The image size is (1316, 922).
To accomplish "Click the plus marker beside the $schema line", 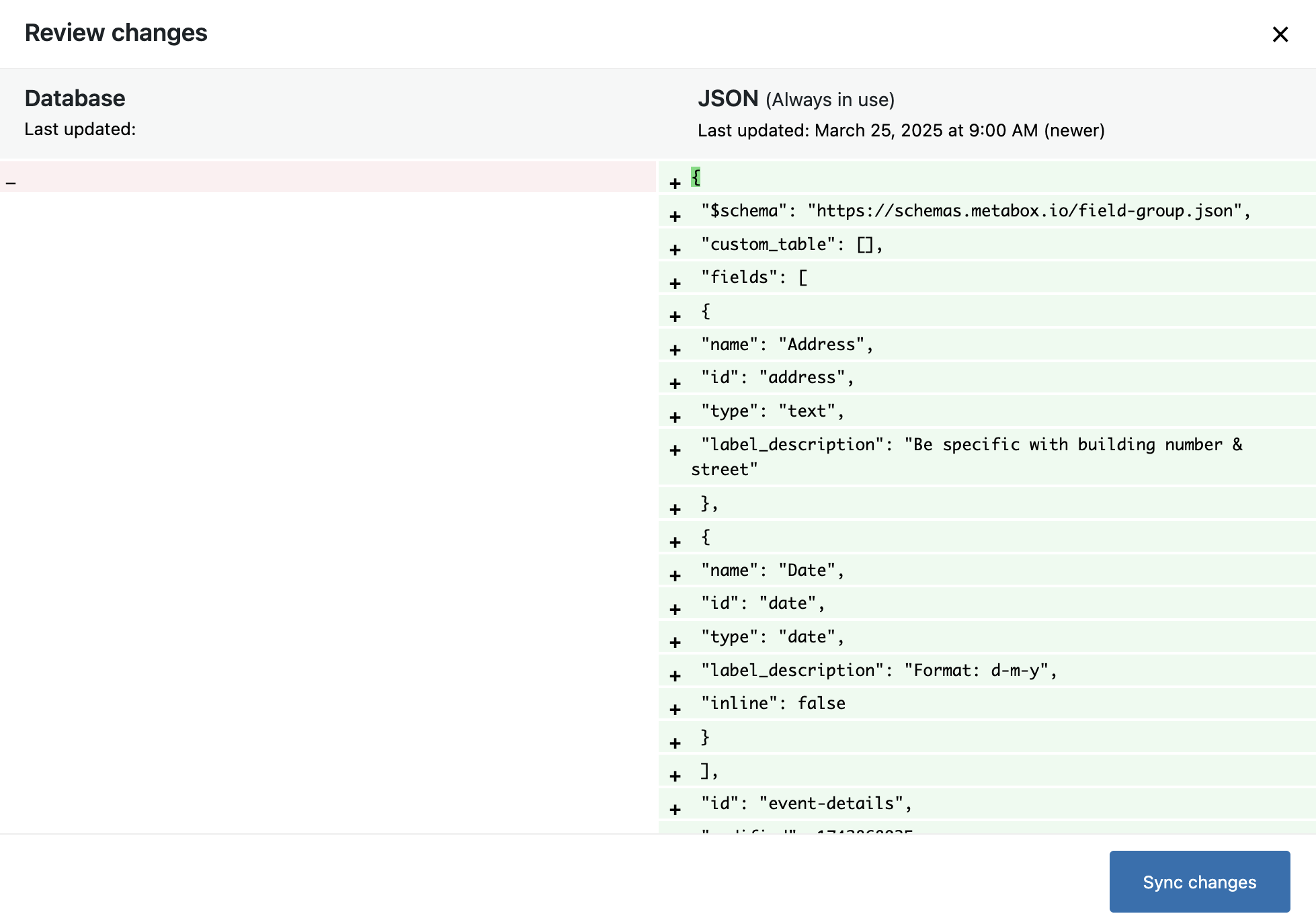I will point(675,216).
